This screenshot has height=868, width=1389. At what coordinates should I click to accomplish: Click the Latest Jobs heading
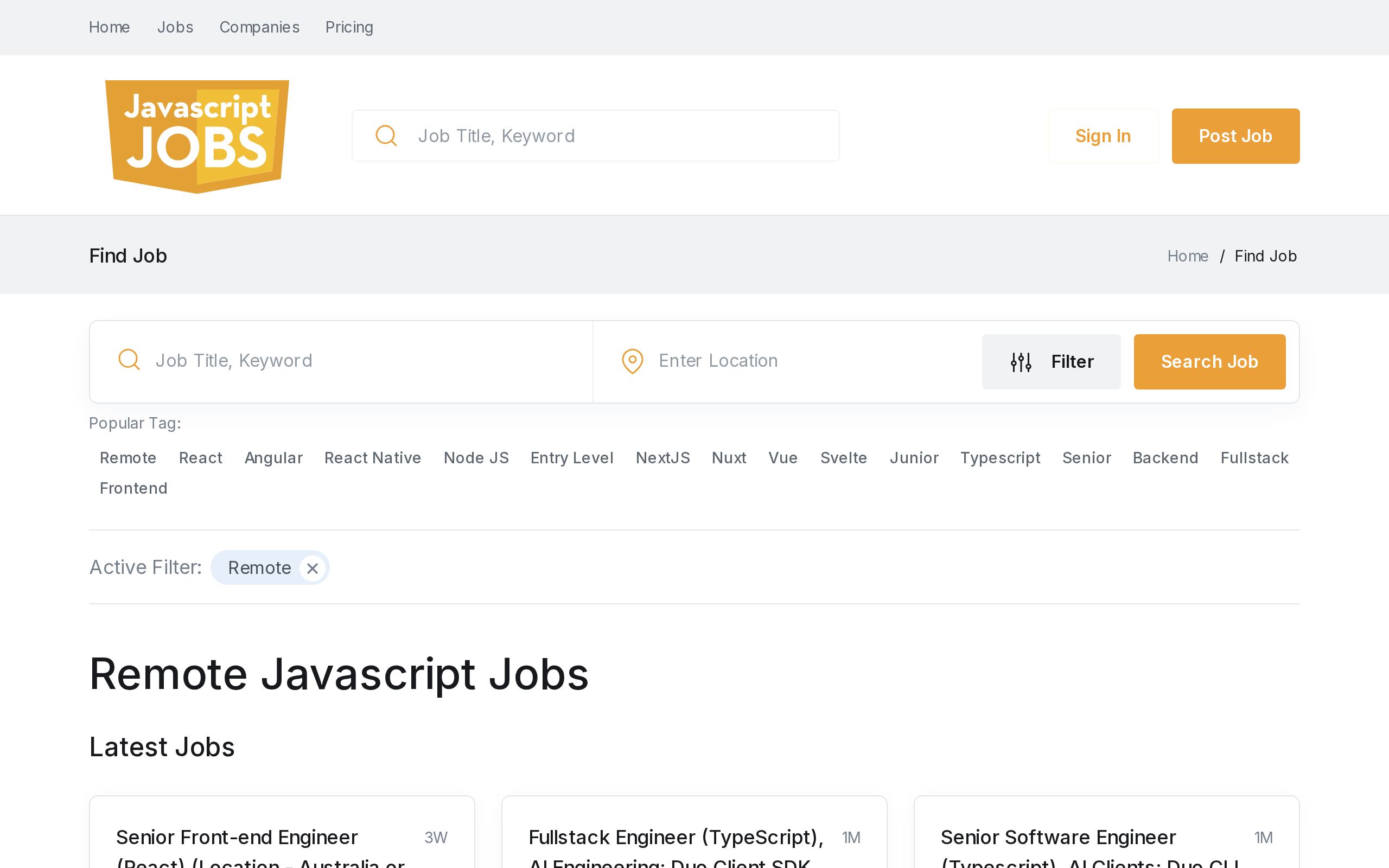[x=162, y=747]
